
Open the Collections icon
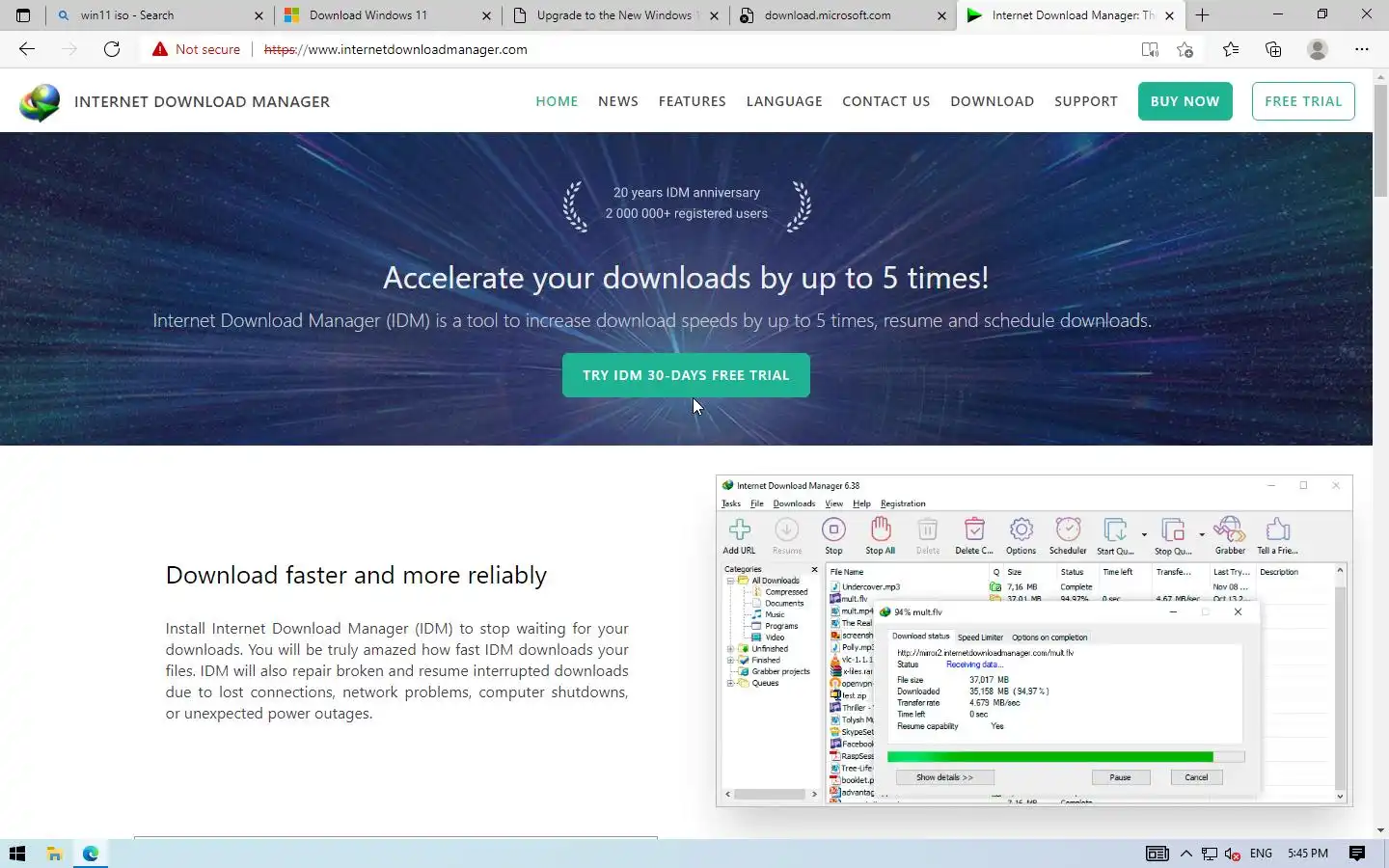click(x=1273, y=49)
